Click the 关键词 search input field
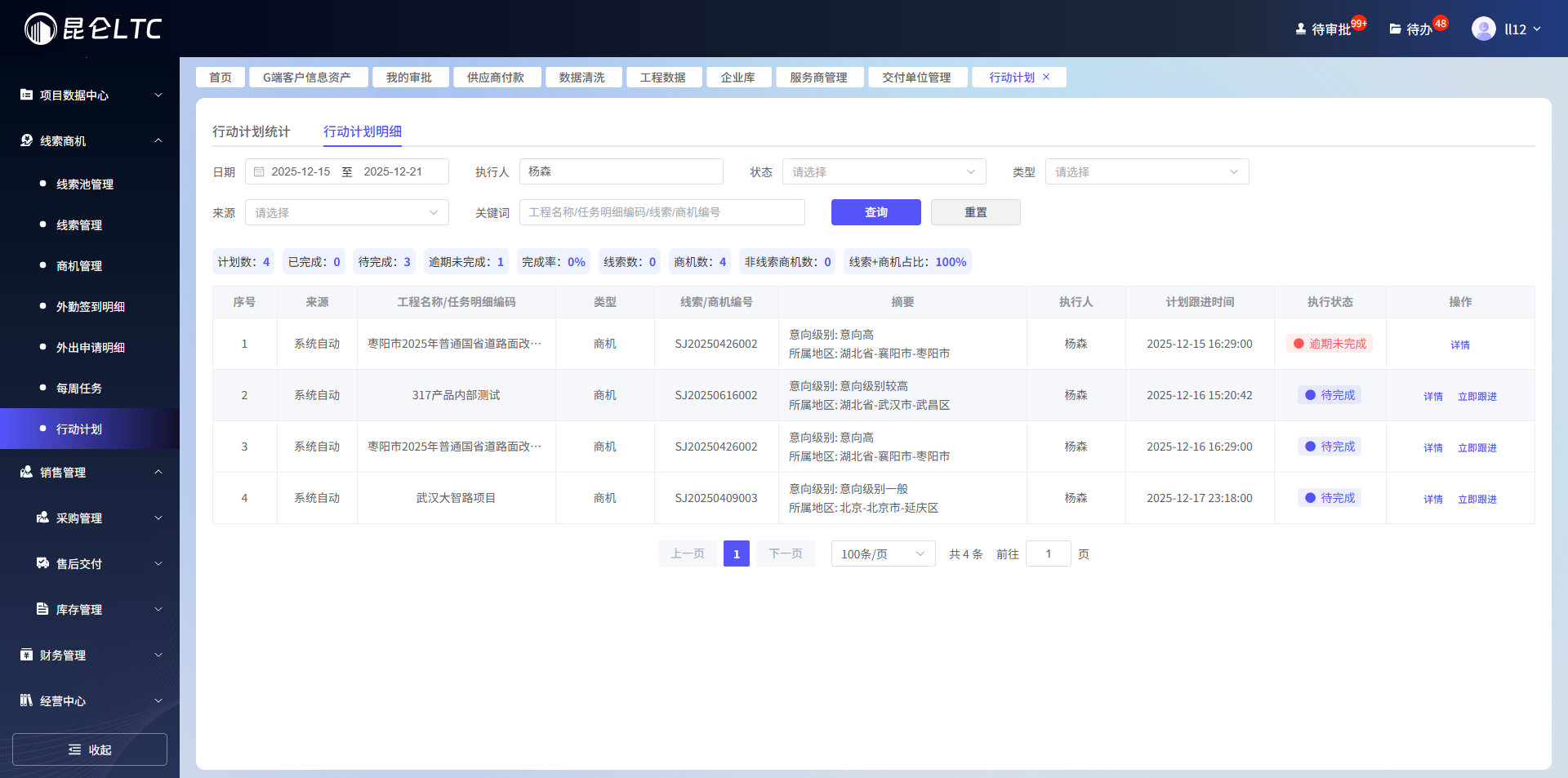Viewport: 1568px width, 778px height. pyautogui.click(x=661, y=212)
